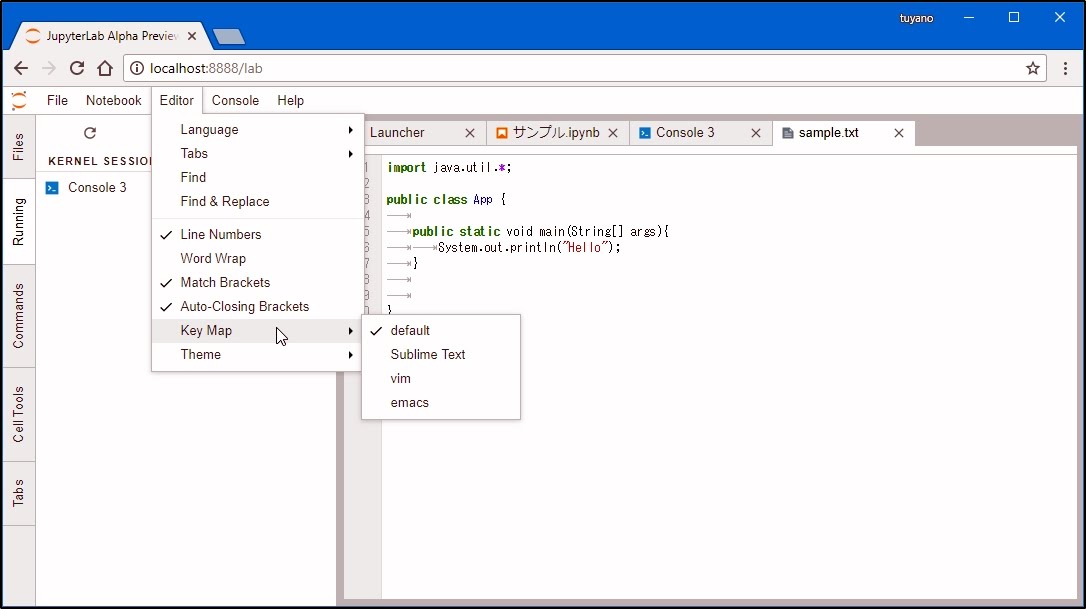
Task: Reload the page with browser refresh button
Action: click(x=77, y=69)
